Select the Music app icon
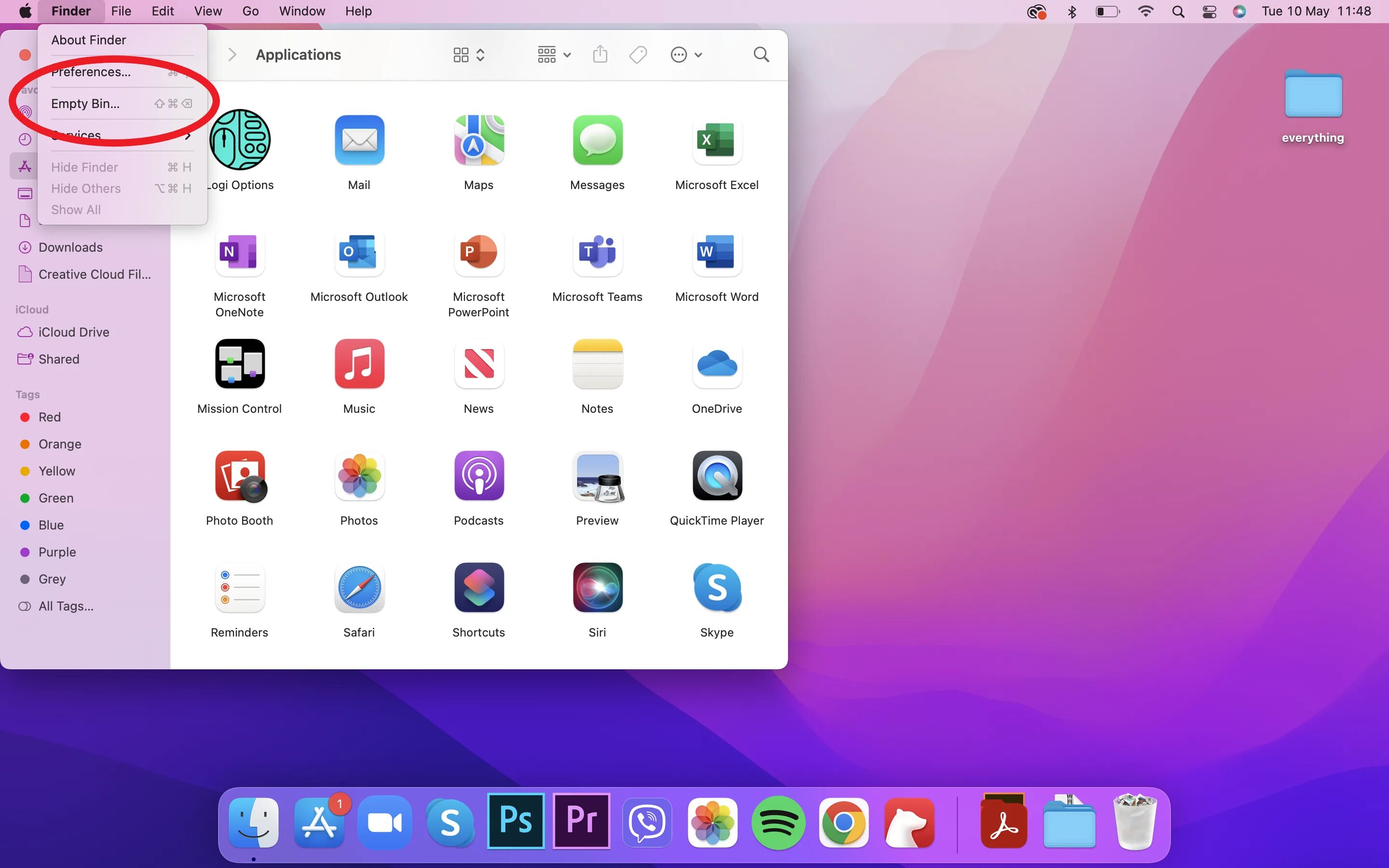This screenshot has height=868, width=1389. (x=359, y=364)
